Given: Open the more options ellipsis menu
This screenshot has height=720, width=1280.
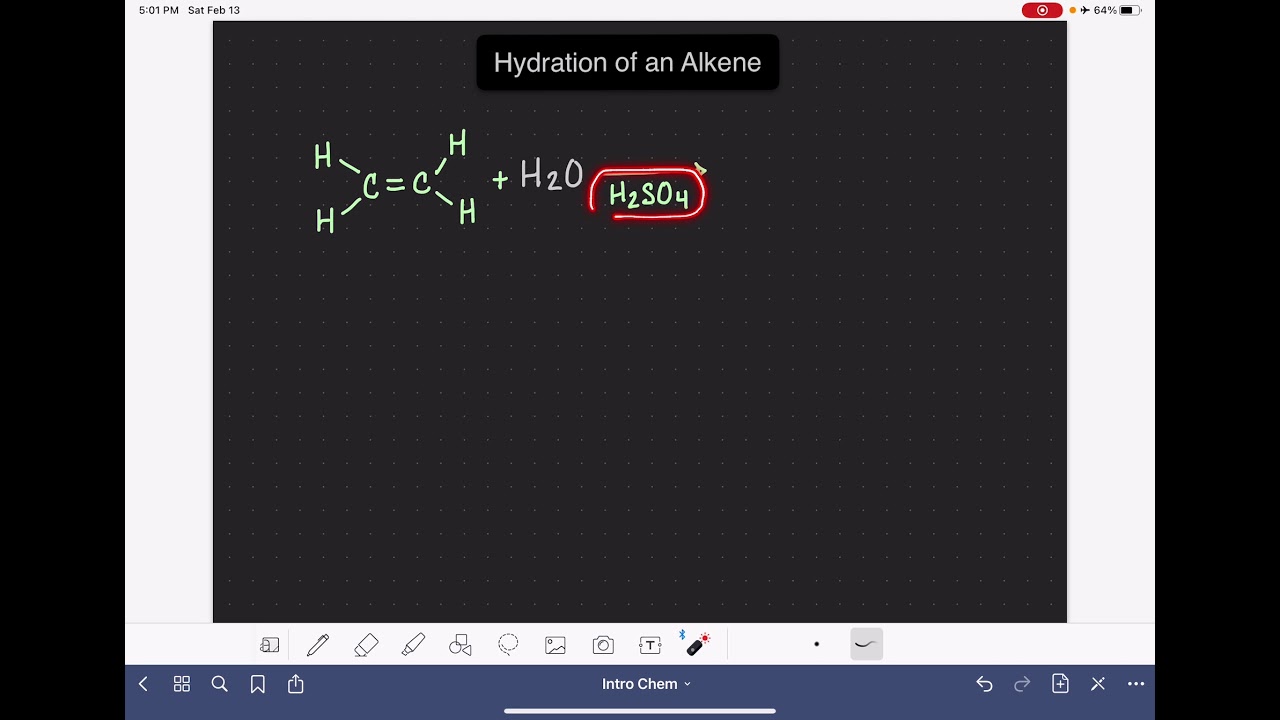Looking at the screenshot, I should coord(1136,684).
